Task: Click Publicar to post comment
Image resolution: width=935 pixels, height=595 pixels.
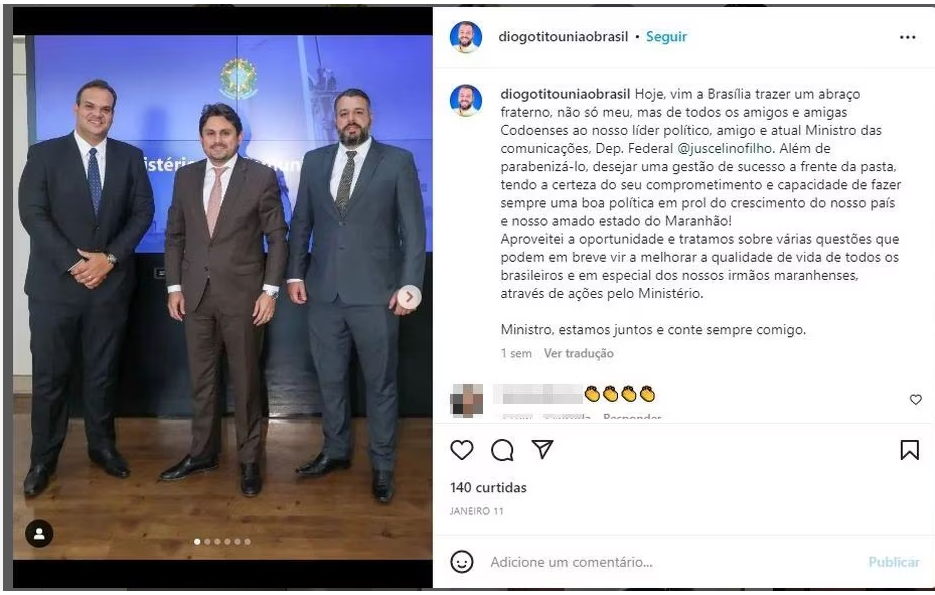Action: coord(893,562)
